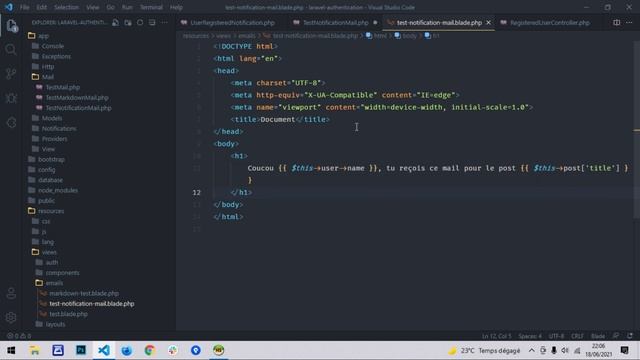Open the Run and Debug view
The height and width of the screenshot is (360, 640).
click(x=11, y=98)
